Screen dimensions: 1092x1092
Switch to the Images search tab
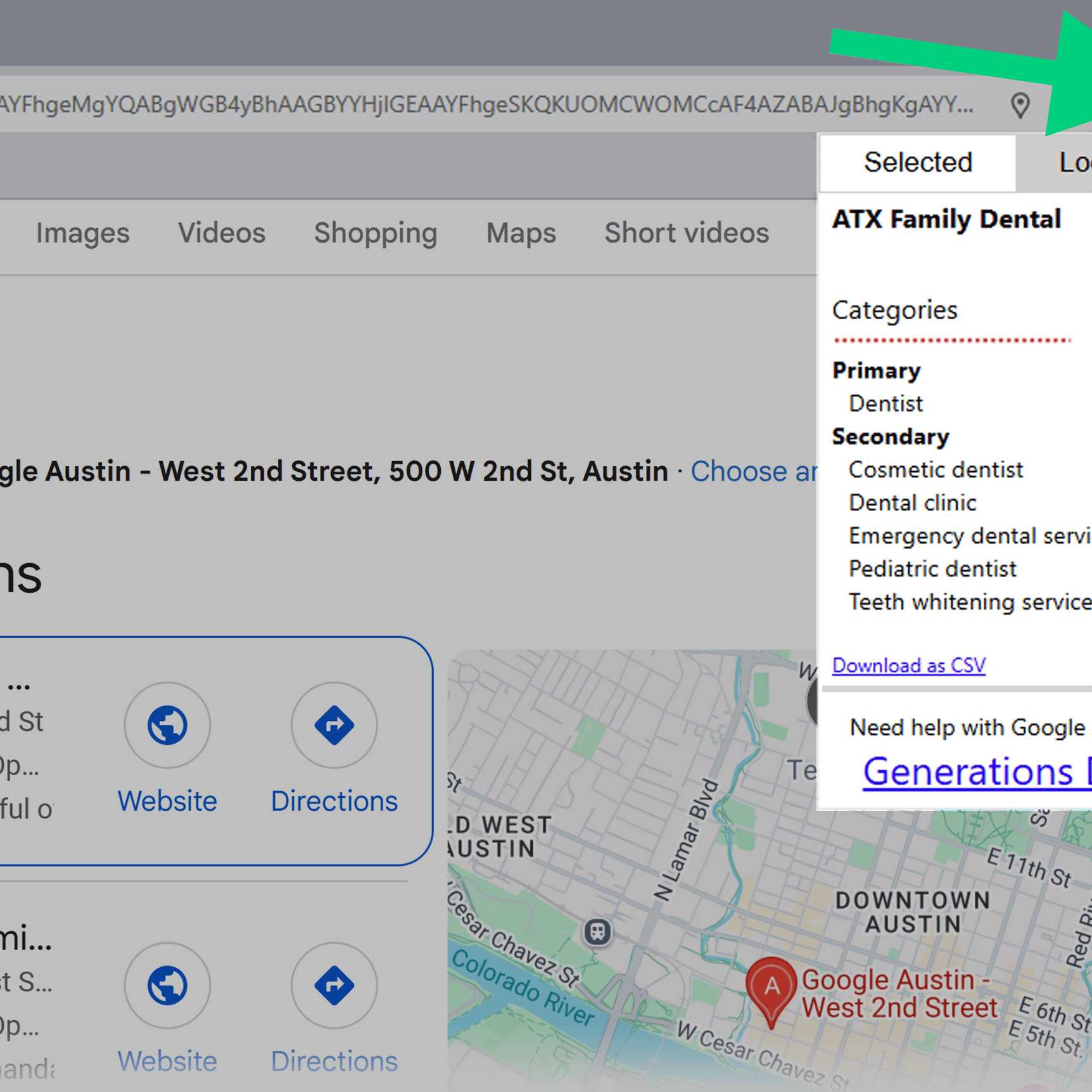click(82, 233)
